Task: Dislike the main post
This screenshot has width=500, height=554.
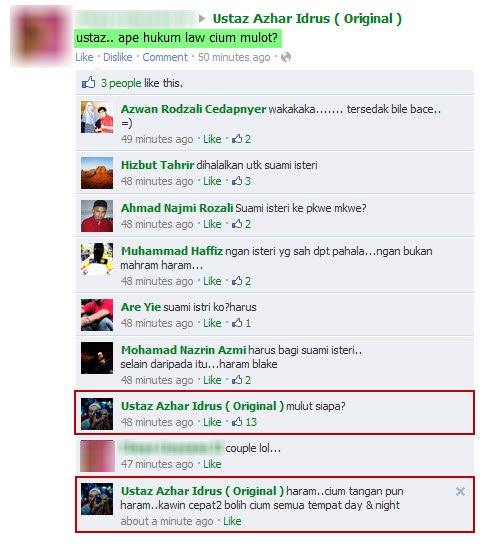Action: pyautogui.click(x=118, y=57)
